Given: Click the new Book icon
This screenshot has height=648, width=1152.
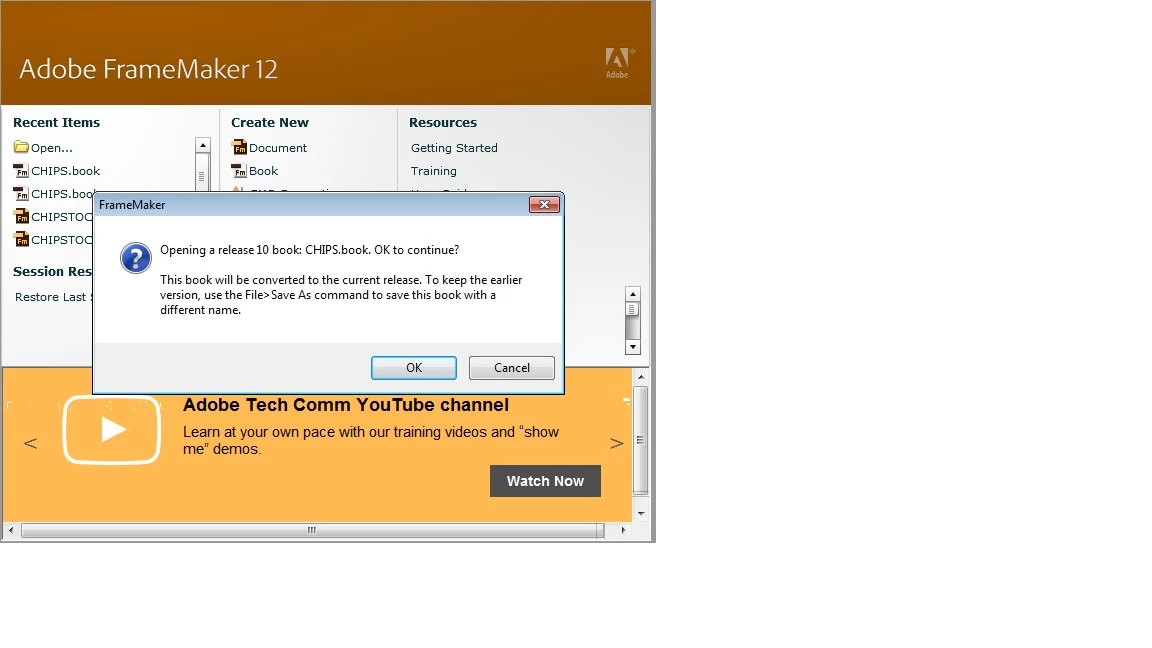Looking at the screenshot, I should coord(239,171).
